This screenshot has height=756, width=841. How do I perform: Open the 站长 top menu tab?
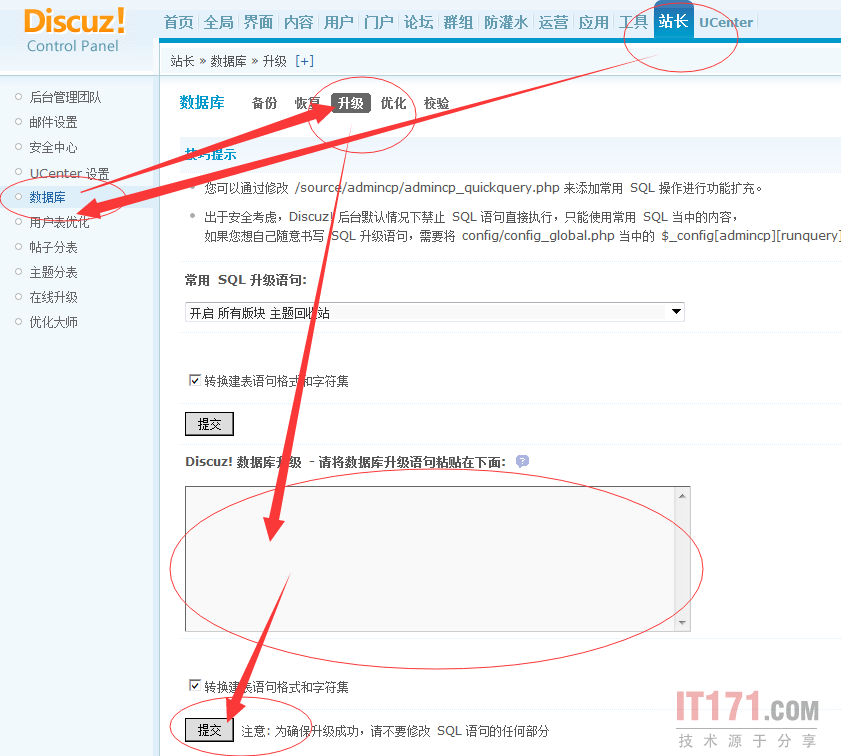(x=673, y=21)
